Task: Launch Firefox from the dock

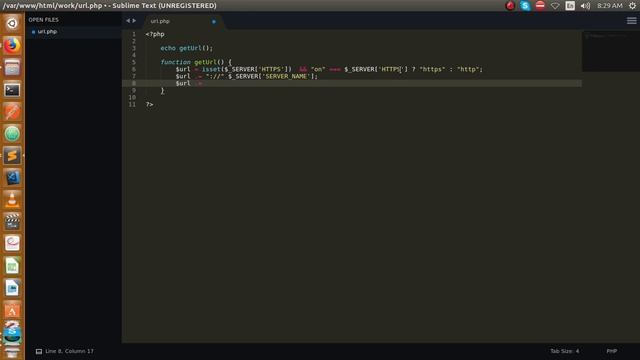Action: (12, 46)
